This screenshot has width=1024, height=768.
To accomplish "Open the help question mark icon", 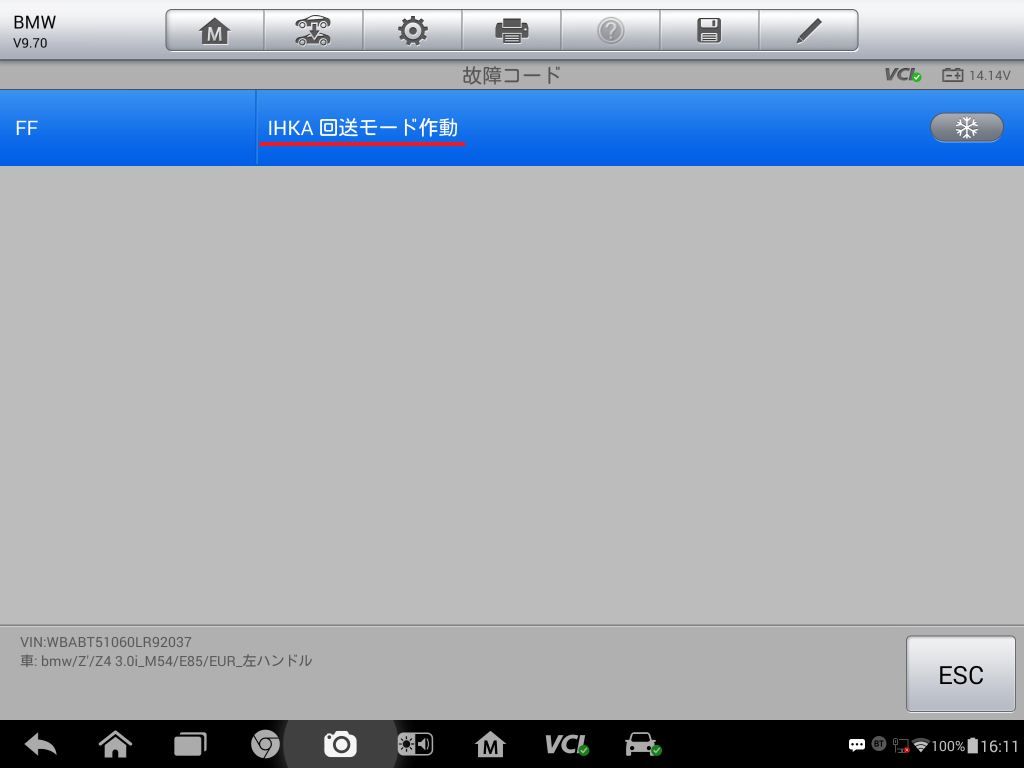I will [611, 31].
